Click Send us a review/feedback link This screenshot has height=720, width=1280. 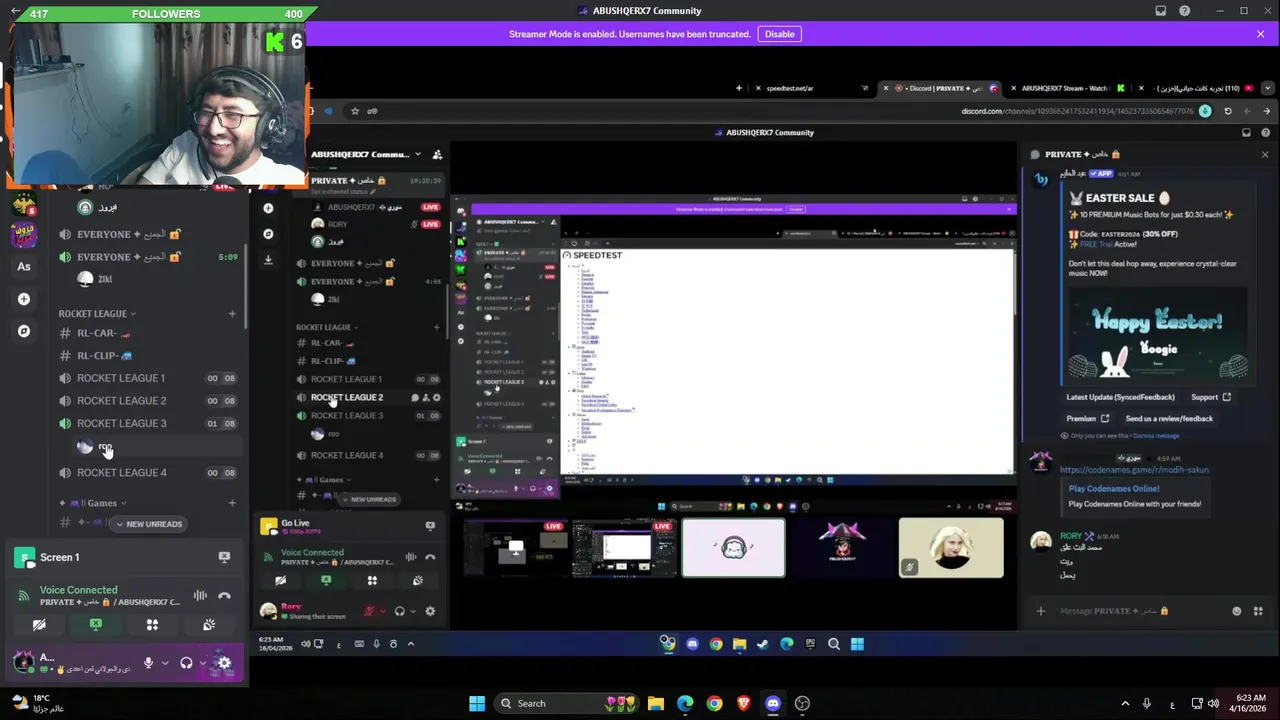coord(1169,419)
